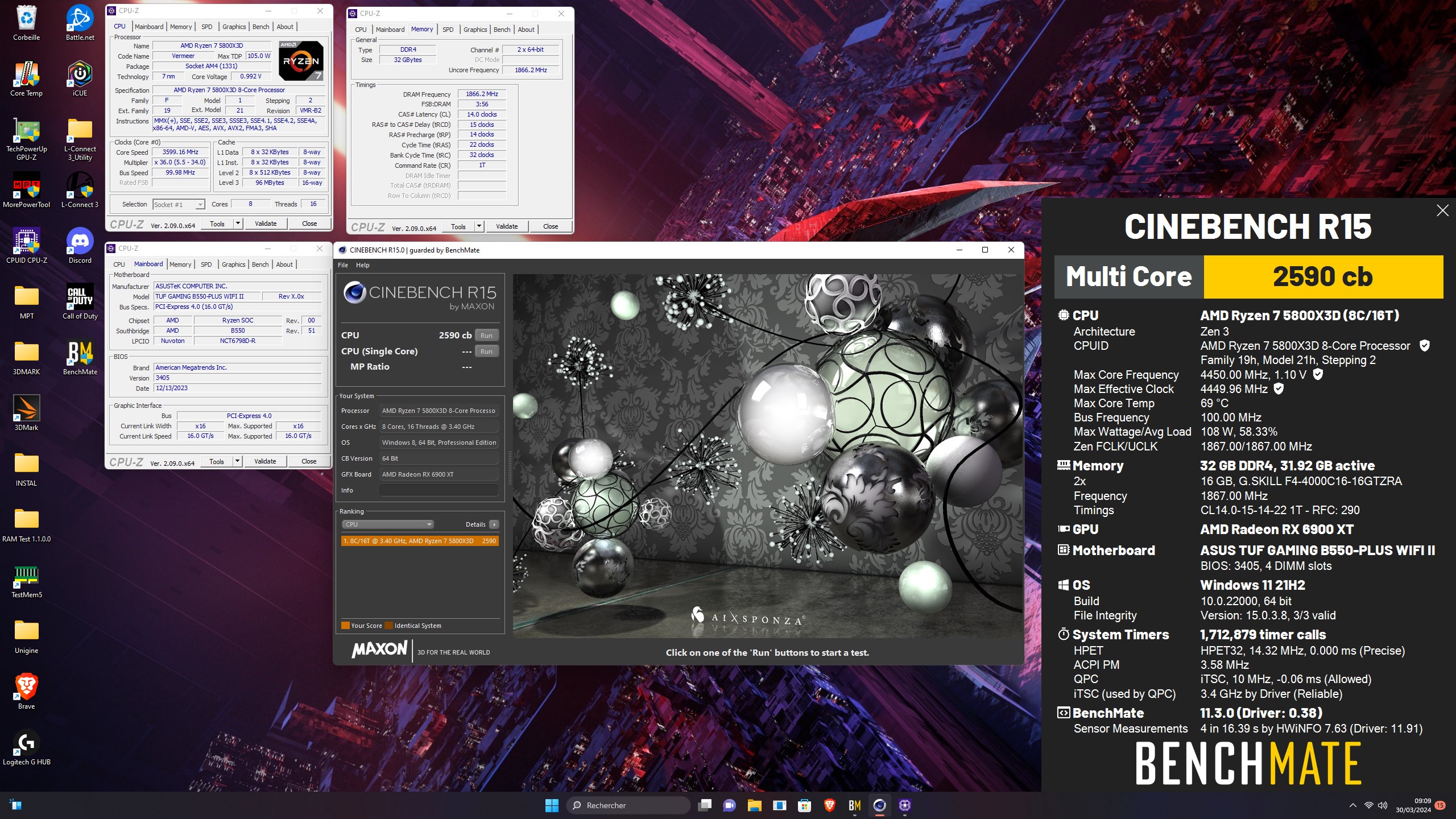Launch Call of Duty shortcut
The image size is (1456, 819).
pyautogui.click(x=80, y=301)
